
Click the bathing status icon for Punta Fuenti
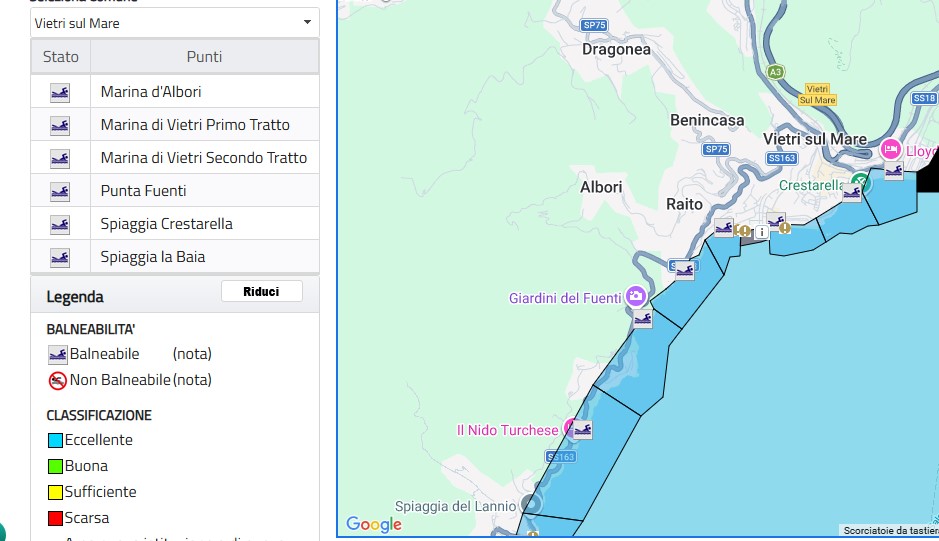[x=60, y=191]
